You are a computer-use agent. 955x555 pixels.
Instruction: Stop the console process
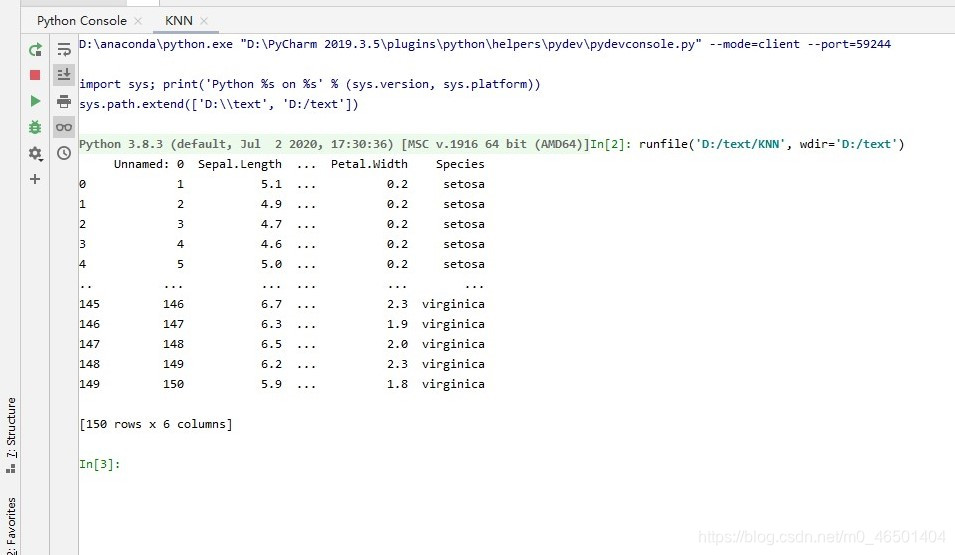[x=35, y=75]
